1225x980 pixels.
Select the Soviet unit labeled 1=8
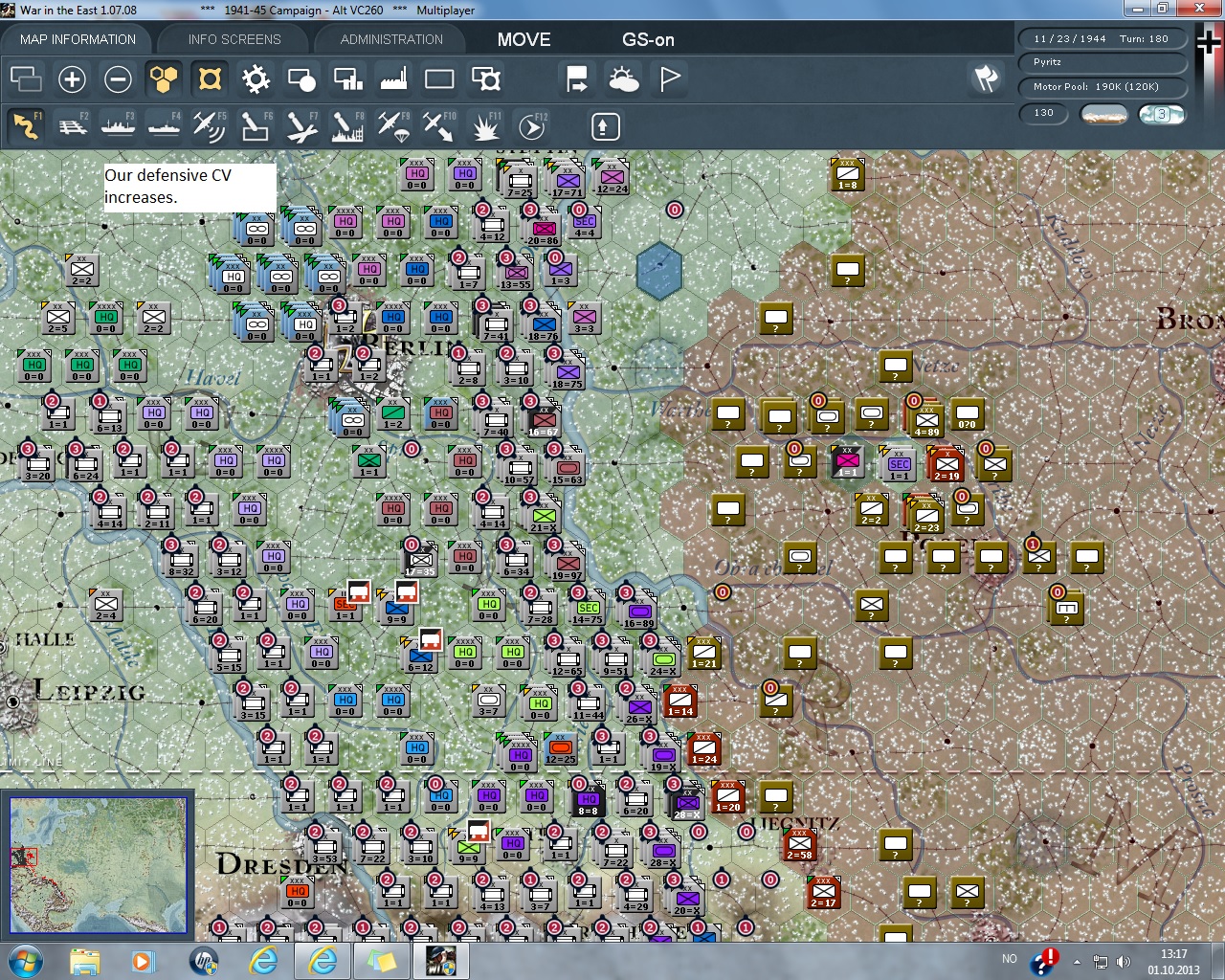[847, 175]
